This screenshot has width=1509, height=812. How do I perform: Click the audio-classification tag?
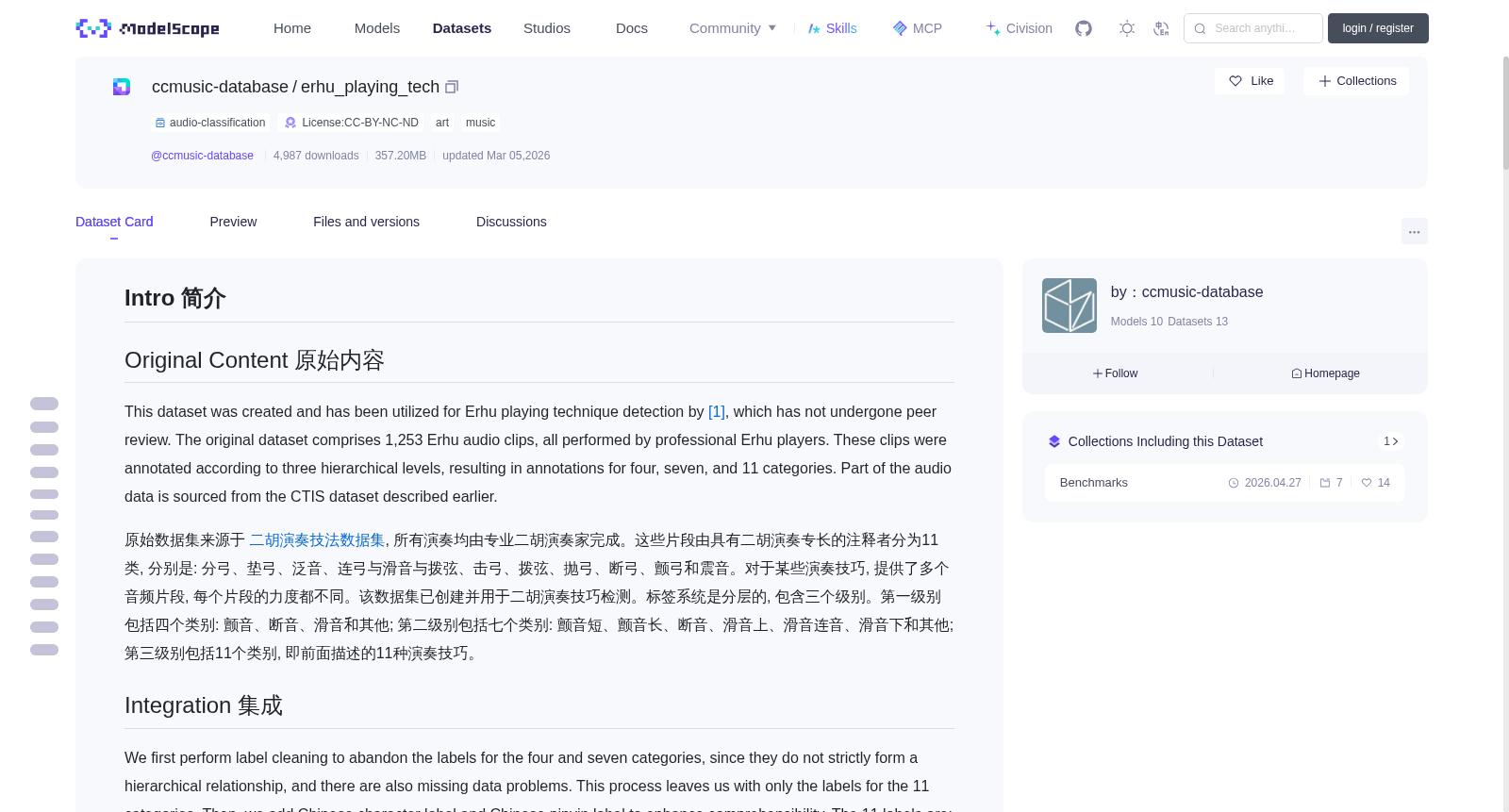210,123
